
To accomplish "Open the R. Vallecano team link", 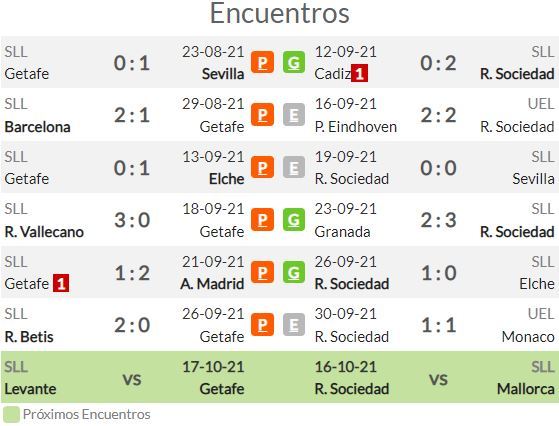I will [44, 232].
